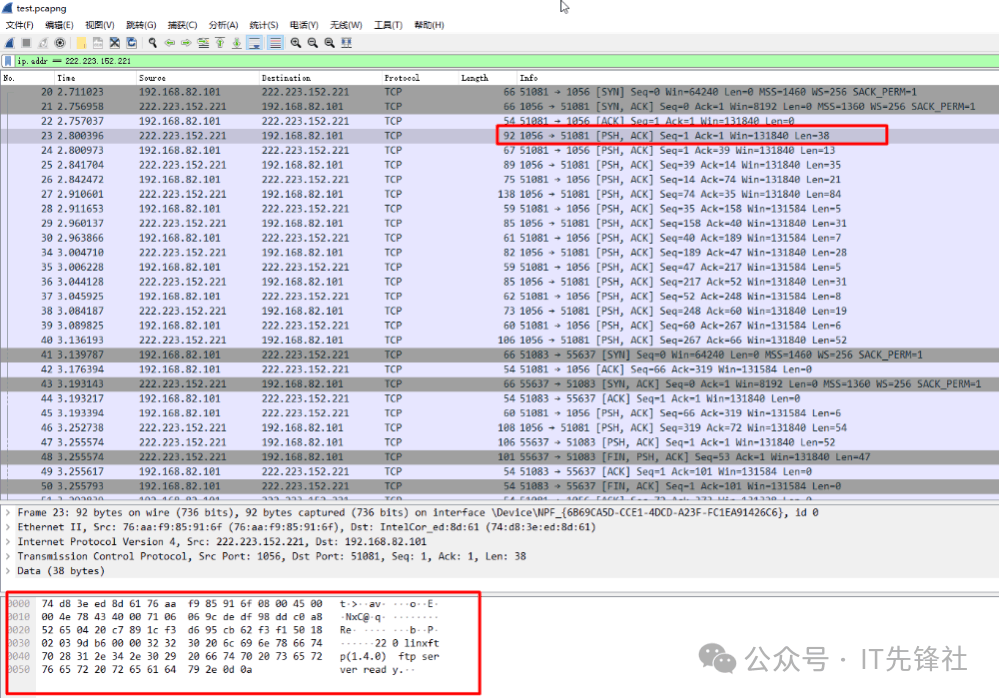
Task: Open the display filter bookmark menu
Action: coord(9,61)
